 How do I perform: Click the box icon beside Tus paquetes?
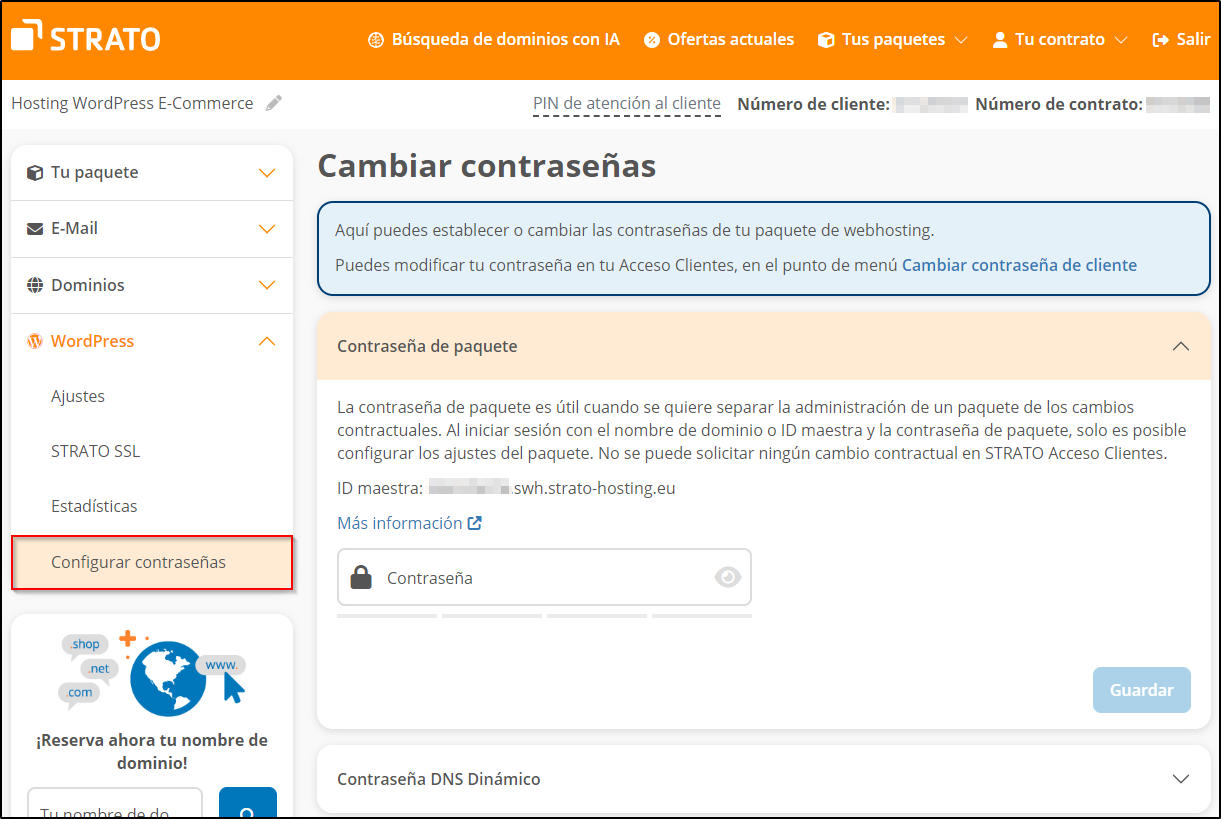(x=825, y=39)
